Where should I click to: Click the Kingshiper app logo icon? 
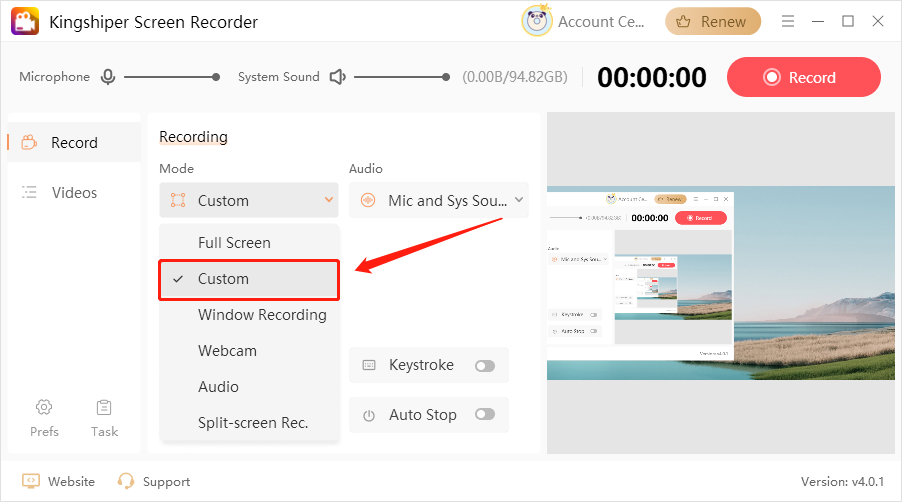[25, 21]
